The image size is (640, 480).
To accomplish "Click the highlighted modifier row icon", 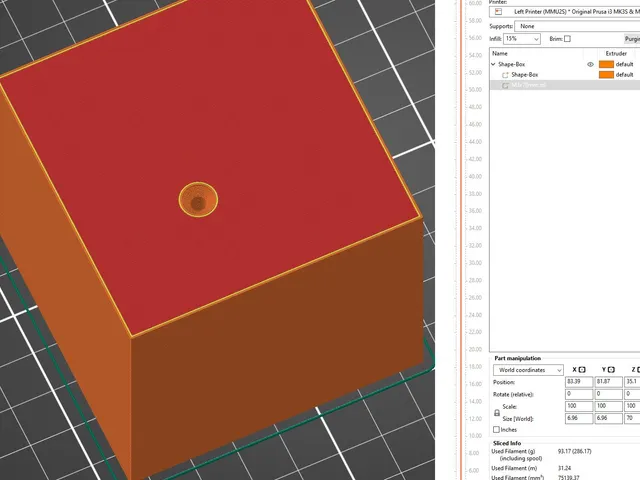I will click(505, 85).
